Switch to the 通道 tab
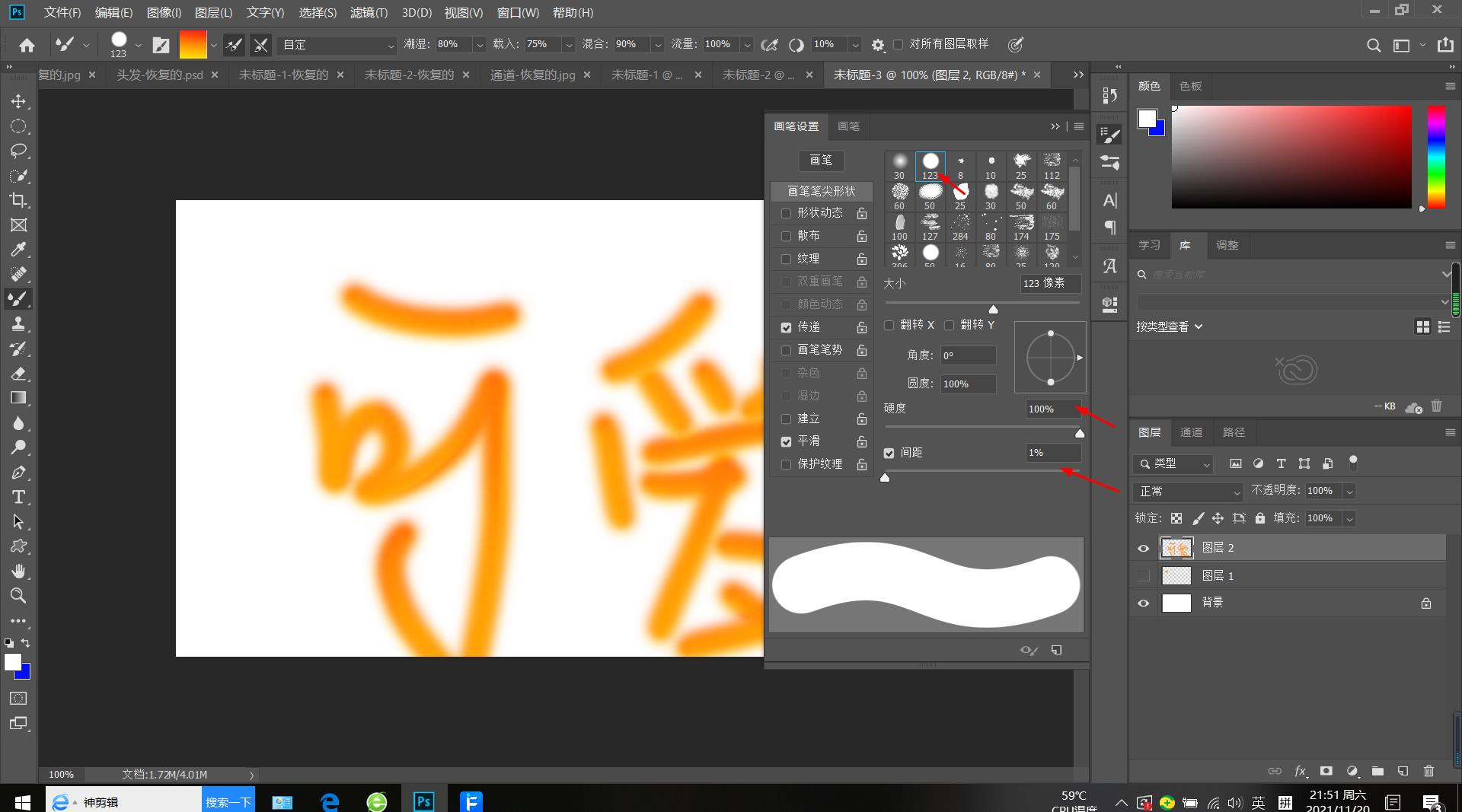Viewport: 1462px width, 812px height. [x=1191, y=432]
